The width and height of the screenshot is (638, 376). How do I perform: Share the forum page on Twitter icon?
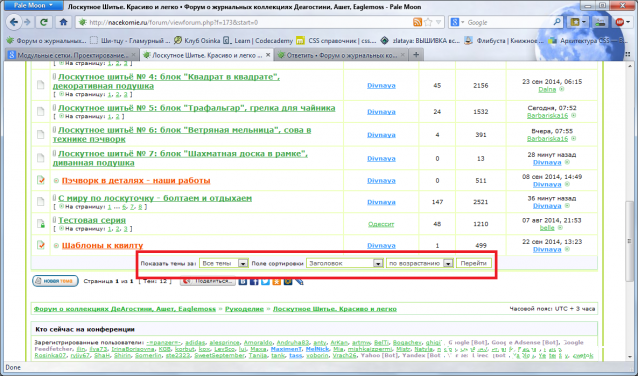pyautogui.click(x=265, y=281)
